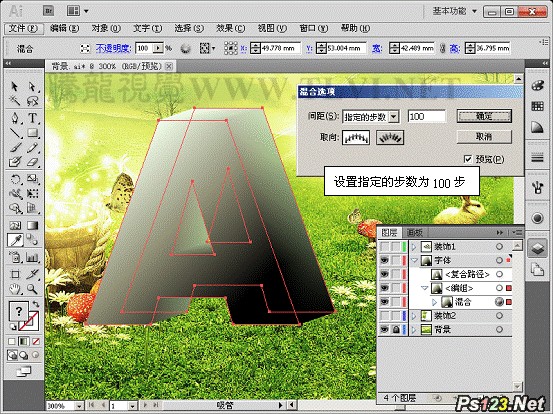553x414 pixels.
Task: Select the Zoom magnifier tool
Action: tap(32, 290)
